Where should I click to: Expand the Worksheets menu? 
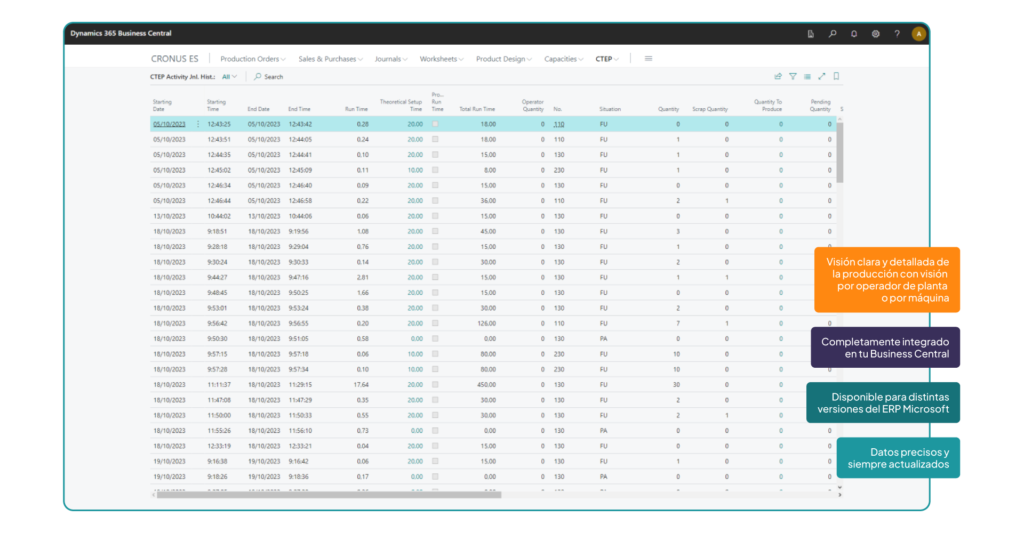(441, 59)
